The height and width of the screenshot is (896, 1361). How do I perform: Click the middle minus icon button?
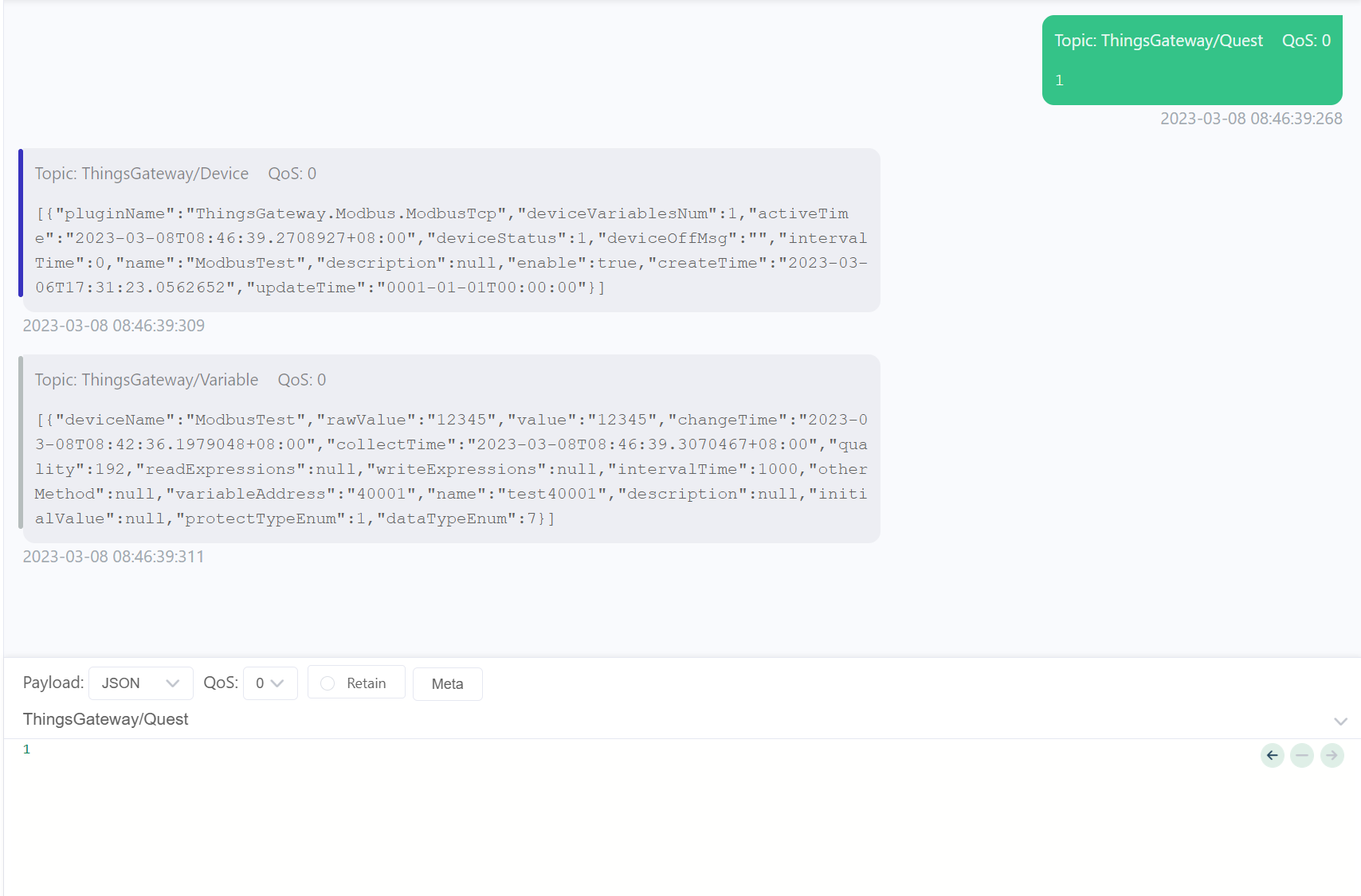tap(1302, 755)
